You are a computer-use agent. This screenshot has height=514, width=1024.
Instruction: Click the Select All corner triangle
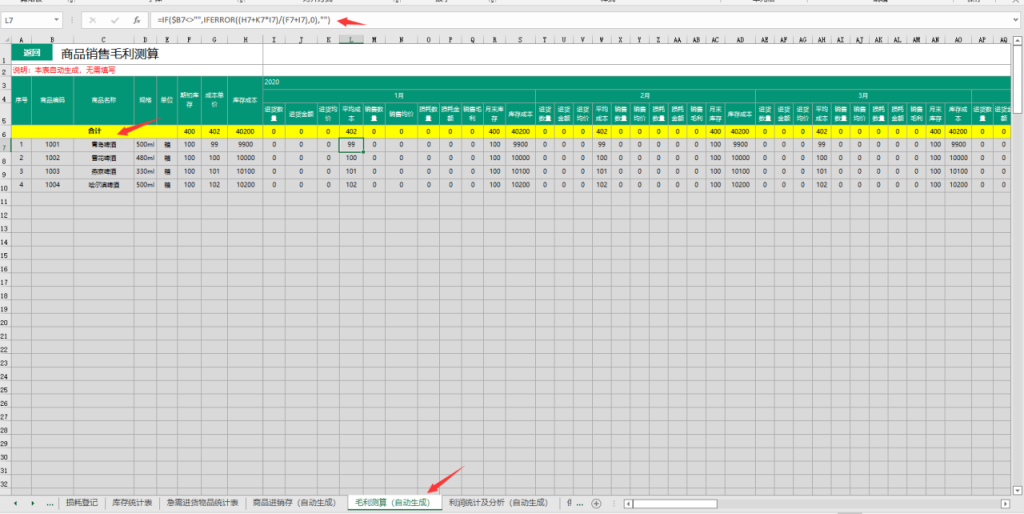point(5,39)
